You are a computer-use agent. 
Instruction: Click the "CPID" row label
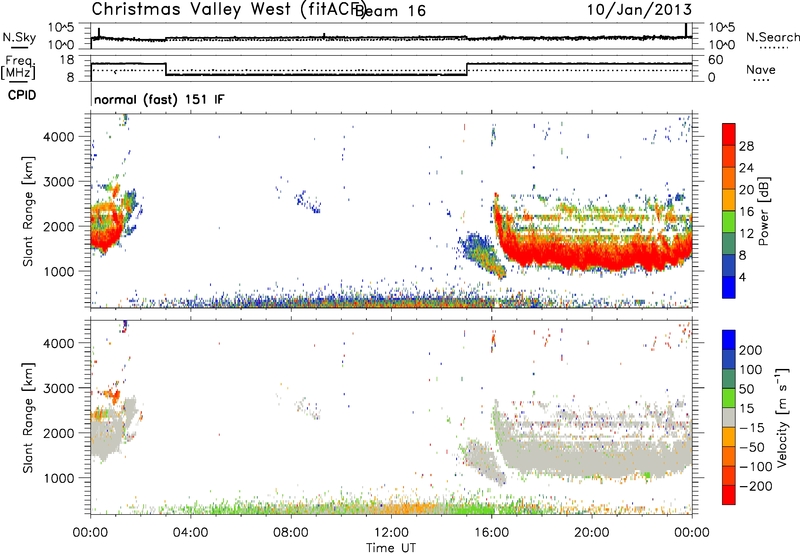[22, 95]
